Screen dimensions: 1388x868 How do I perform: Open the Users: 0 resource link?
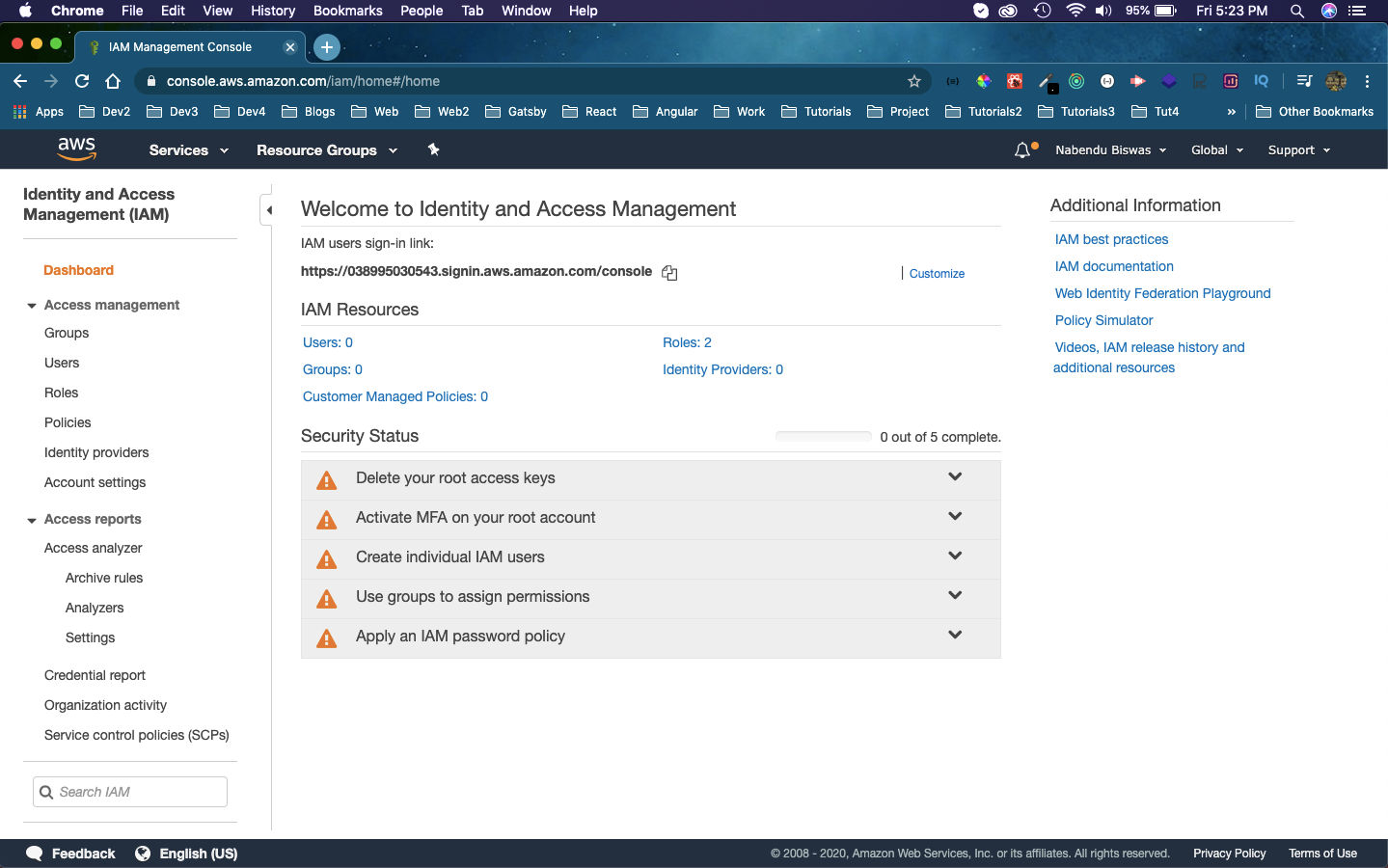[328, 342]
